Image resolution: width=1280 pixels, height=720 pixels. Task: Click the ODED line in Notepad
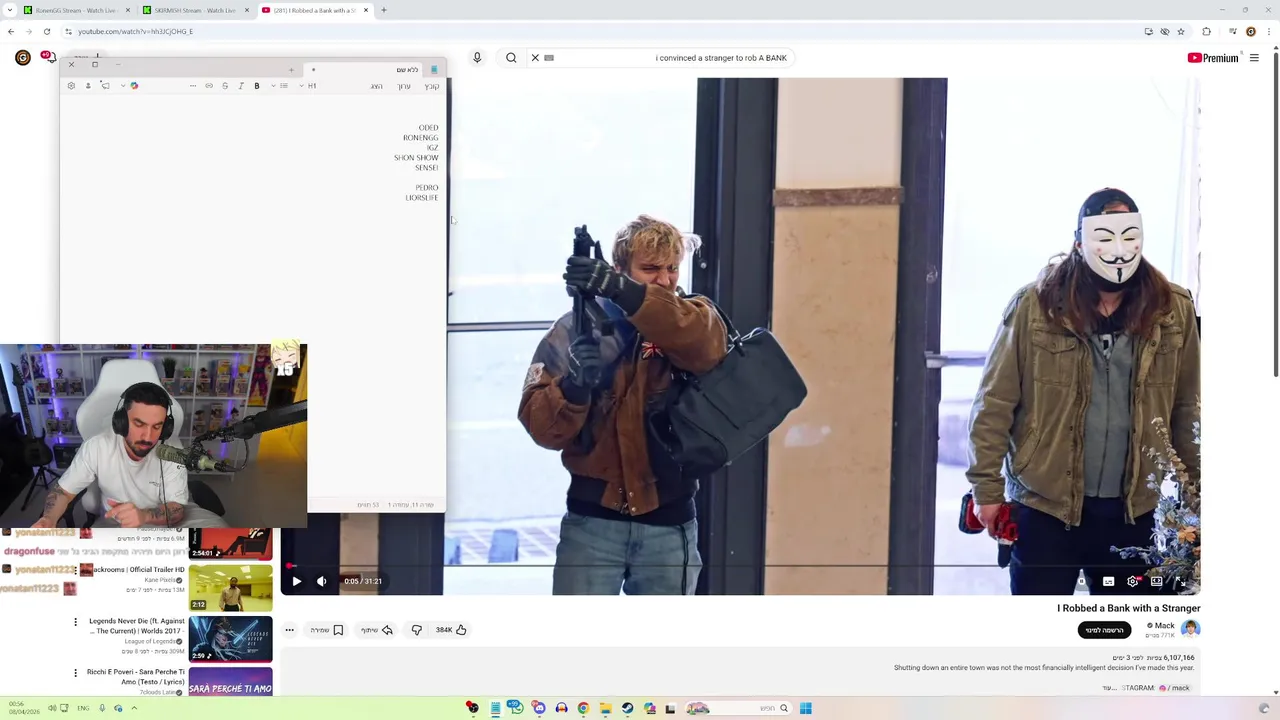pos(428,128)
